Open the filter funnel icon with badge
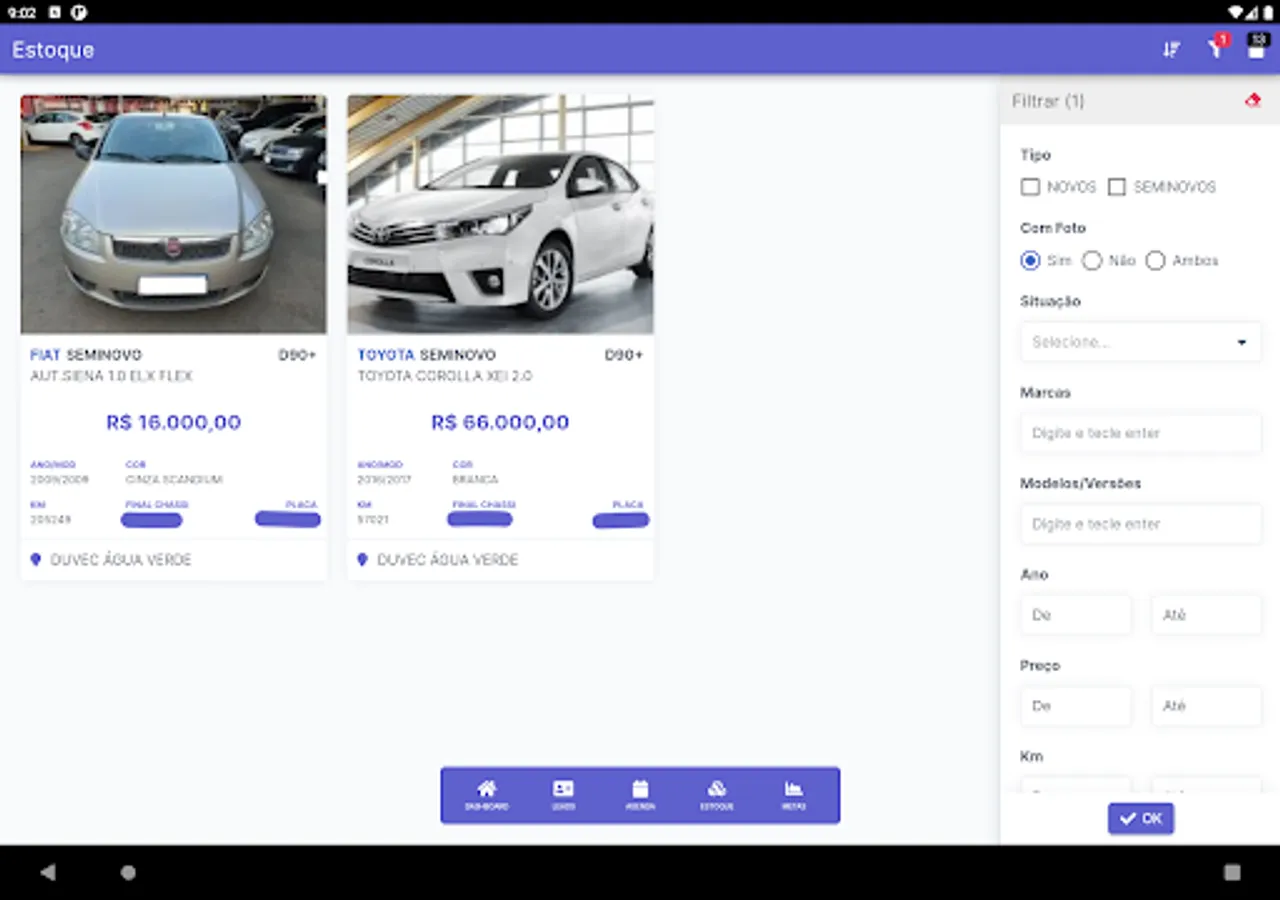 pos(1216,47)
